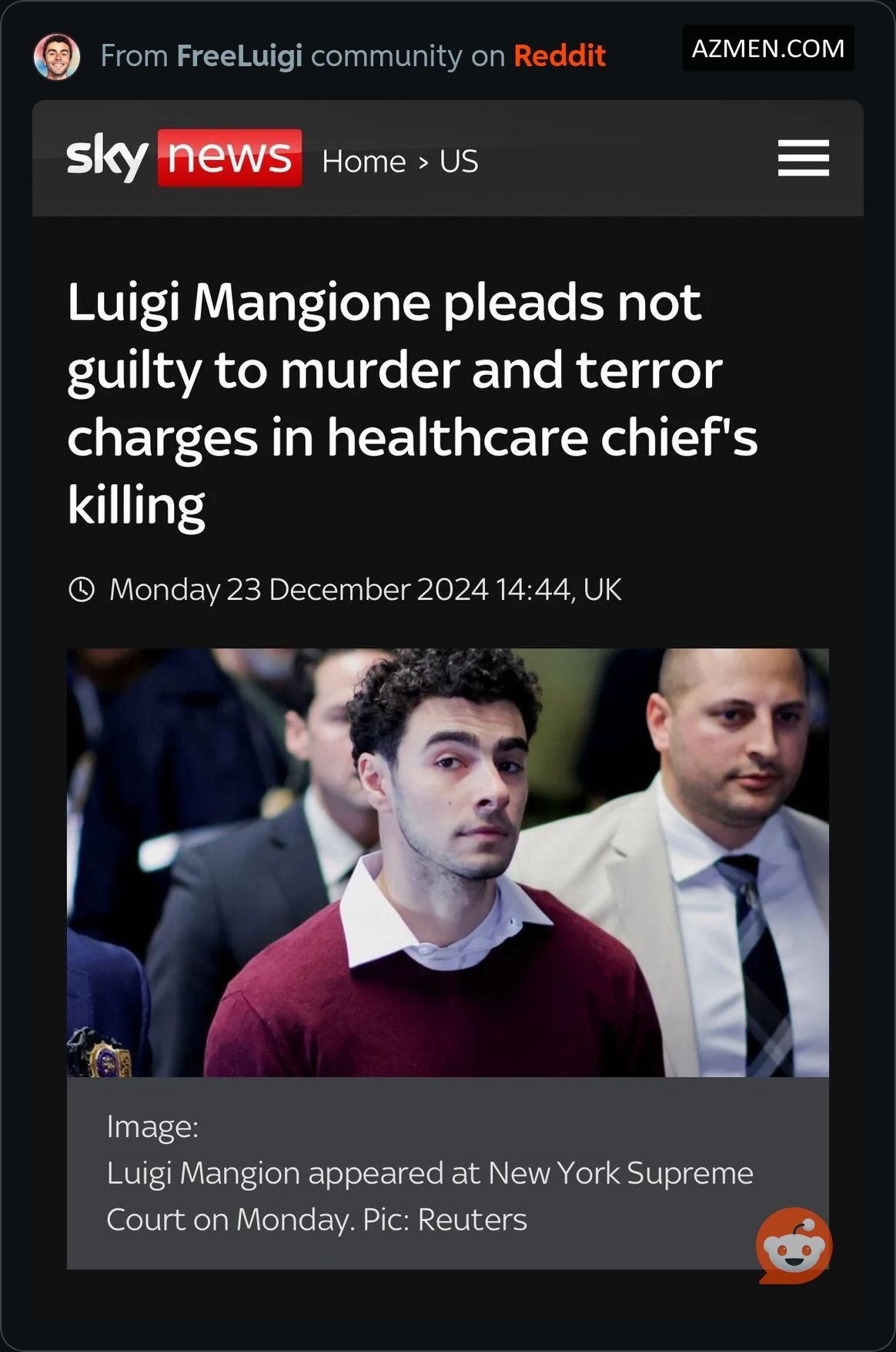The width and height of the screenshot is (896, 1352).
Task: Open the article headline about Luigi Mangione
Action: tap(413, 403)
